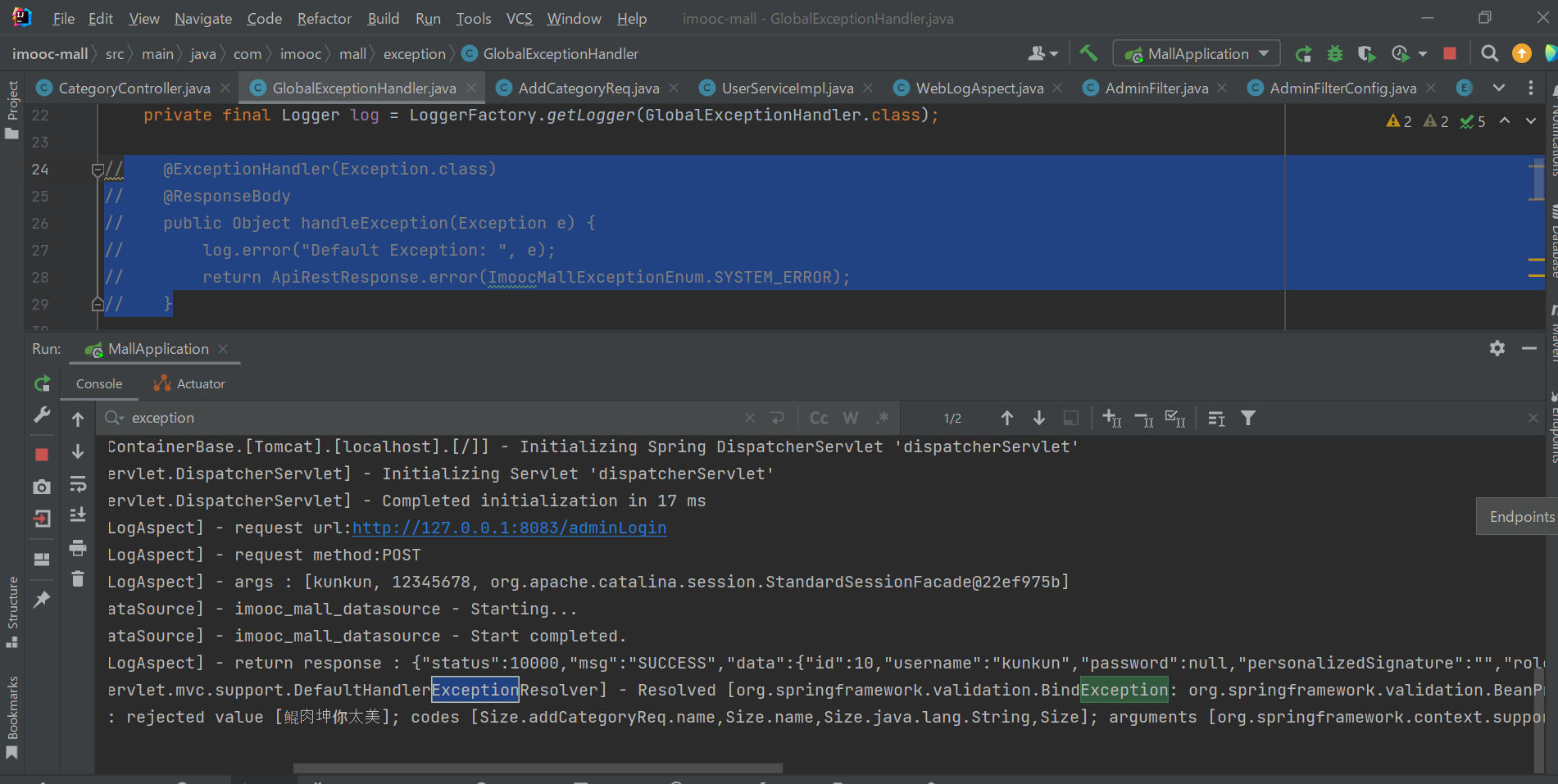Open the Code With Me user menu
This screenshot has height=784, width=1558.
(x=1042, y=53)
